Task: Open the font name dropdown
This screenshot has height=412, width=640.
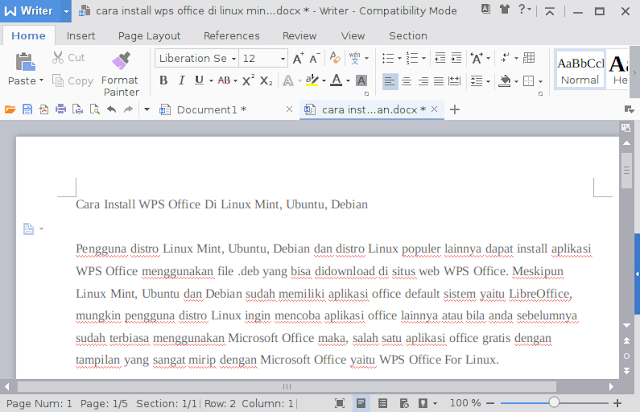Action: pos(233,59)
